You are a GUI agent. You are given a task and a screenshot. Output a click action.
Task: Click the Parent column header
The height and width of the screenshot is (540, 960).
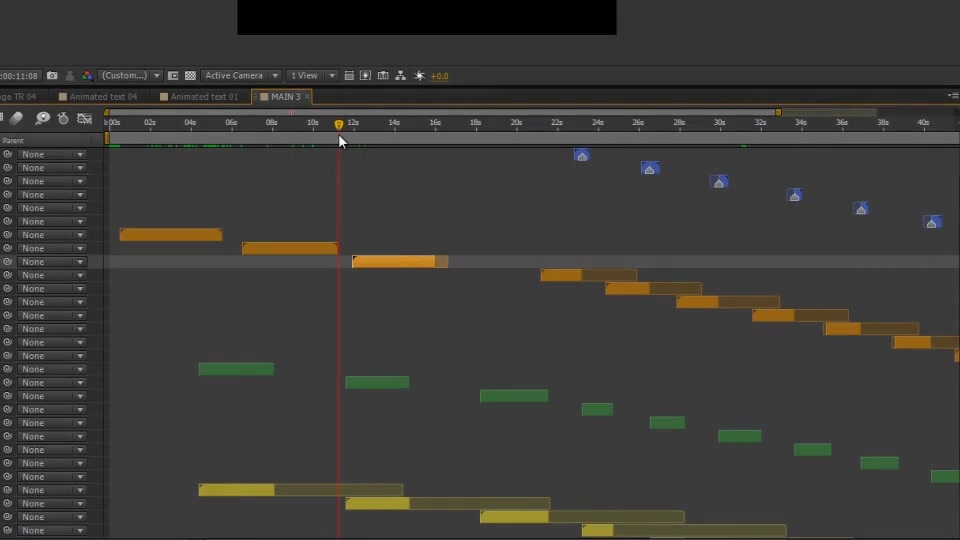[13, 140]
